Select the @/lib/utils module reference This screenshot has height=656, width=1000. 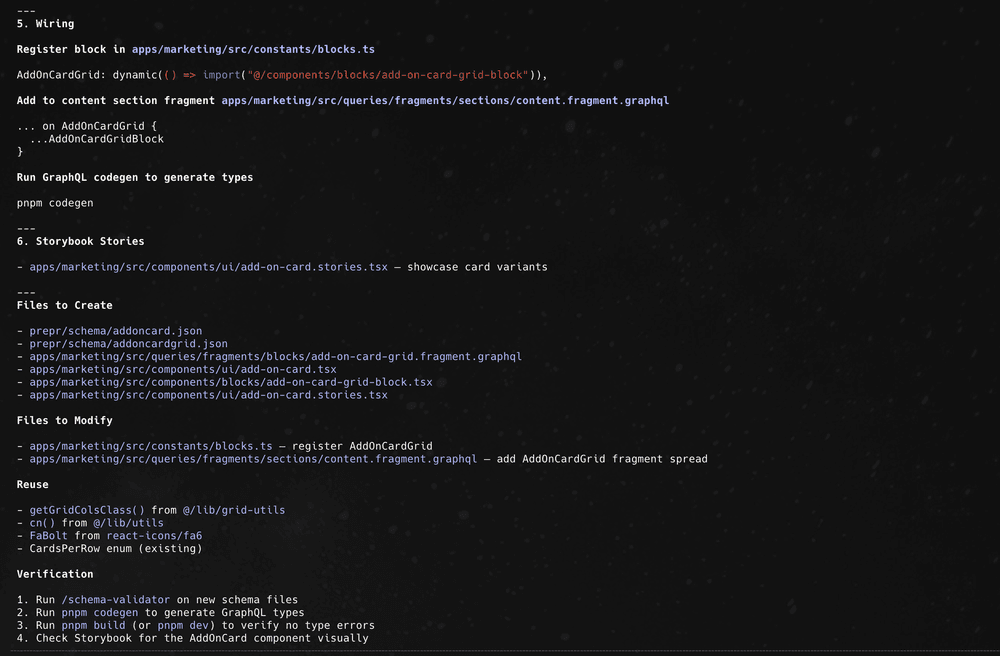coord(129,523)
